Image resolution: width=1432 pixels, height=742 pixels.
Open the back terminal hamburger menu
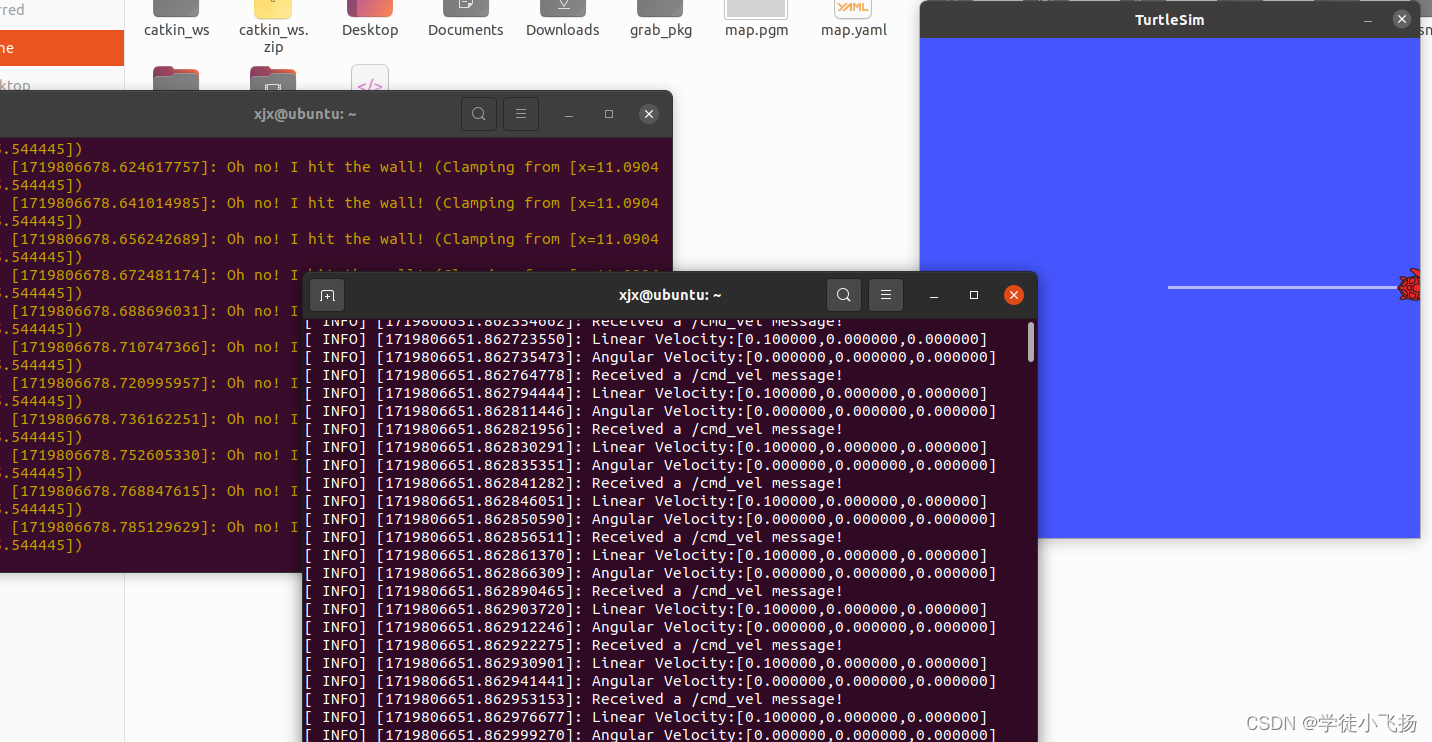click(520, 113)
